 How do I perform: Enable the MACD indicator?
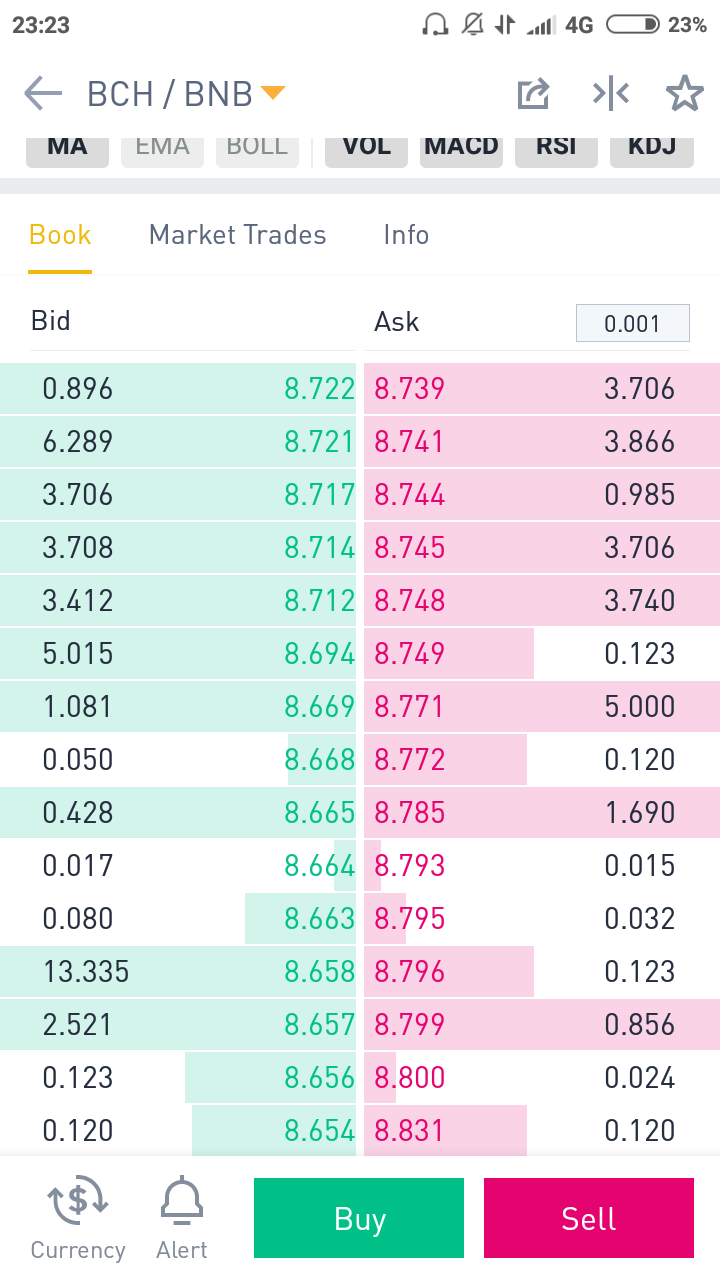point(461,147)
